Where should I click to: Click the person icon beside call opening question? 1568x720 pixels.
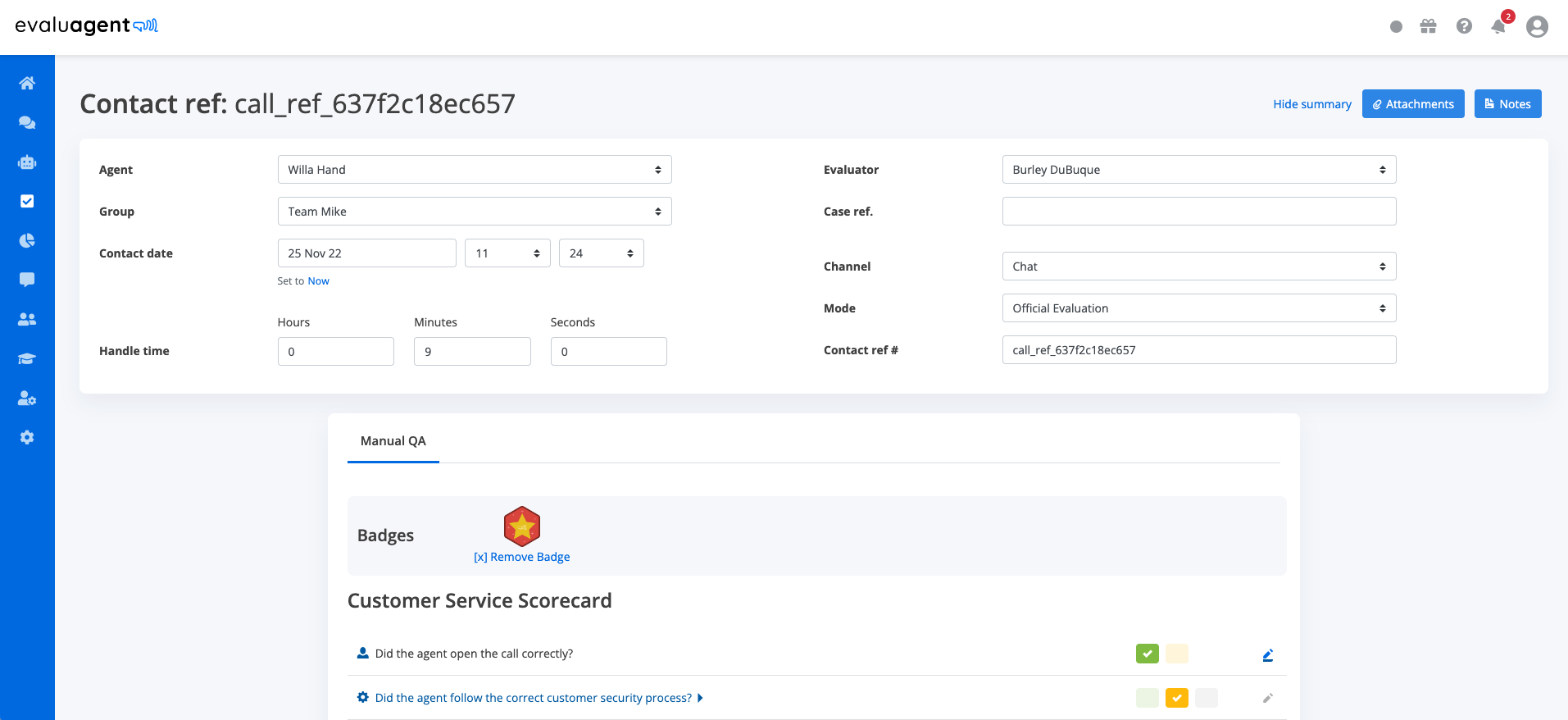362,653
